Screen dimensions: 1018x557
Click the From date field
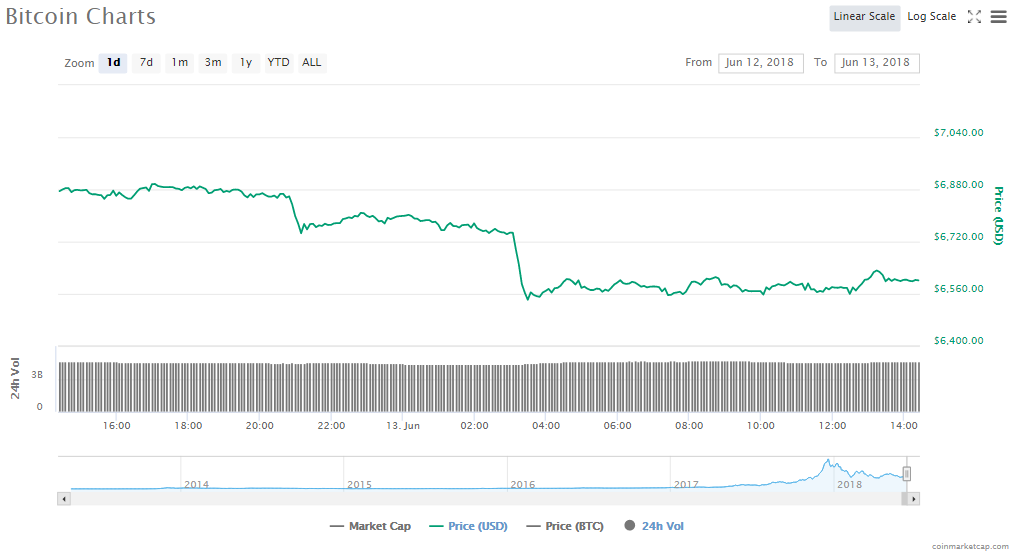tap(760, 63)
